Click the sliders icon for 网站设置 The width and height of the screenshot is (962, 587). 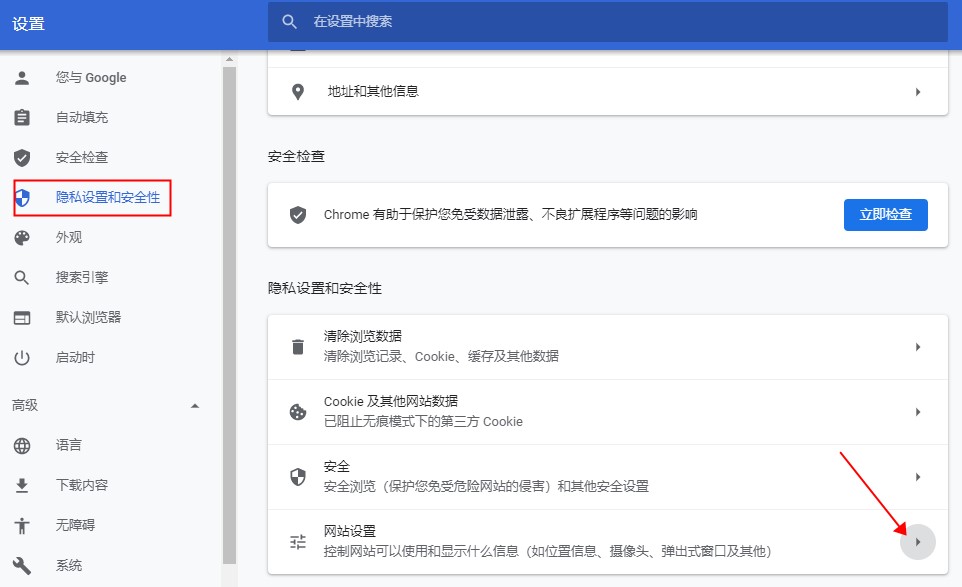tap(298, 542)
